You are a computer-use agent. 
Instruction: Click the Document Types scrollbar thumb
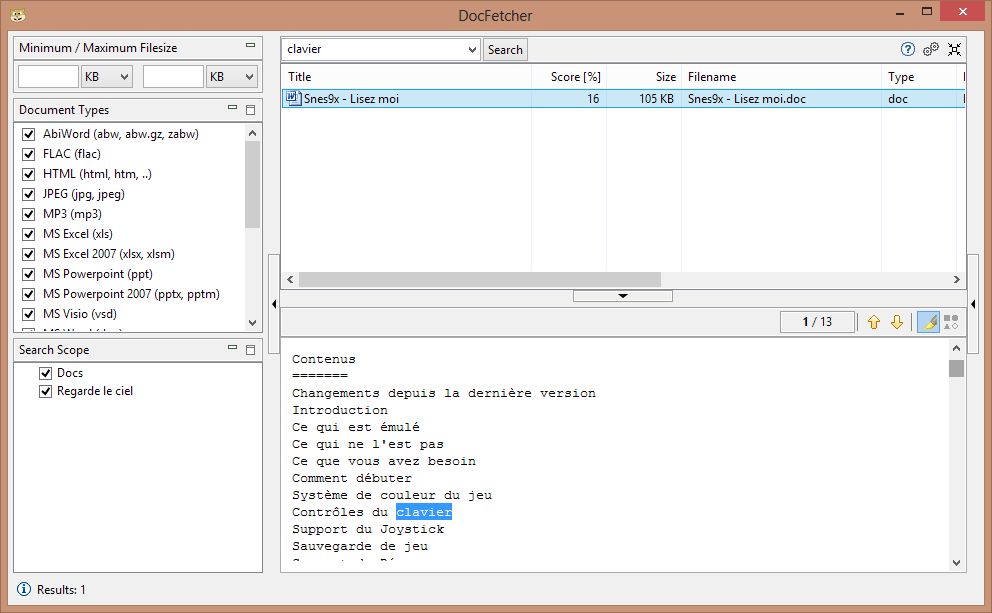(252, 184)
